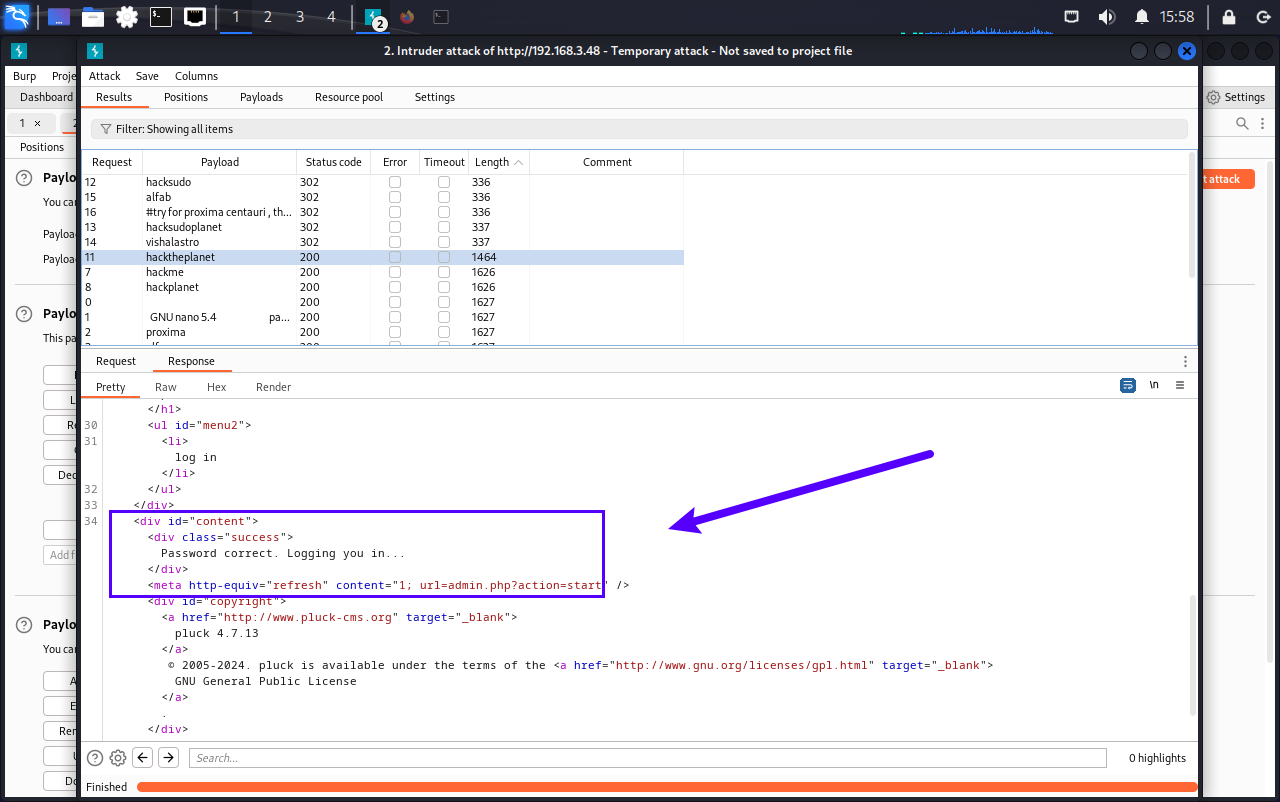Click the Burp menu in the Burp main window
This screenshot has width=1280, height=802.
25,76
